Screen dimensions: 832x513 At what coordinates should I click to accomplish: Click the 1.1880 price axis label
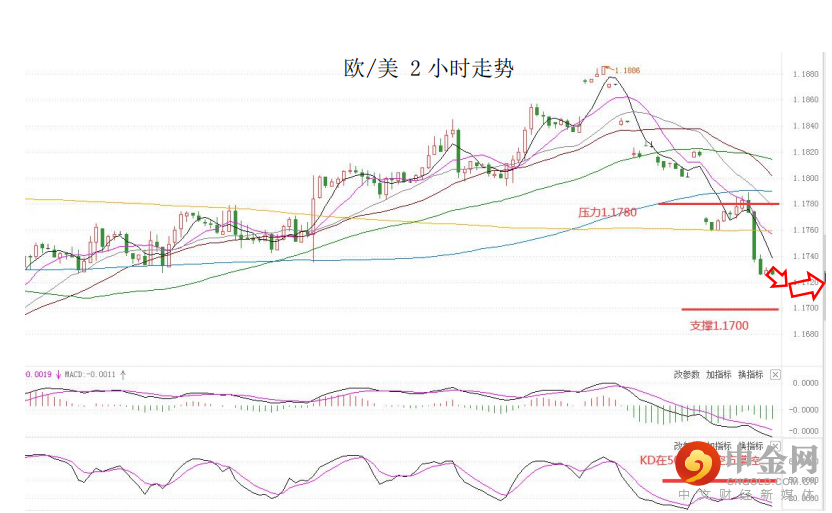point(805,74)
